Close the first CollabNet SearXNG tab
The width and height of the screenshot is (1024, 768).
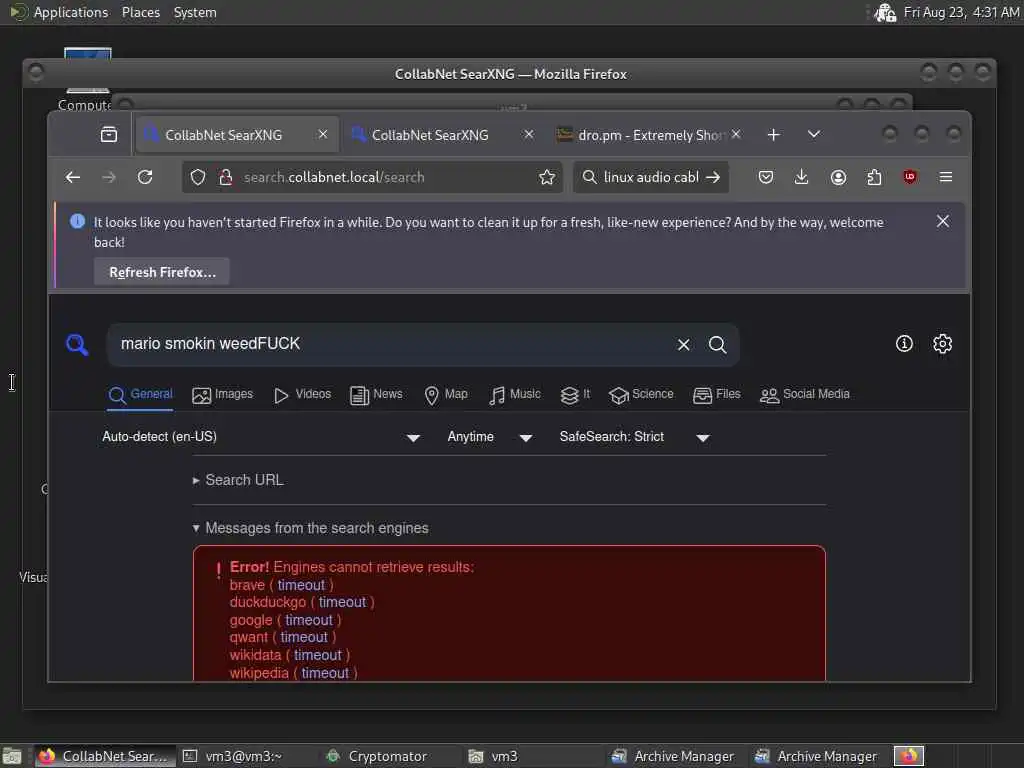(323, 134)
